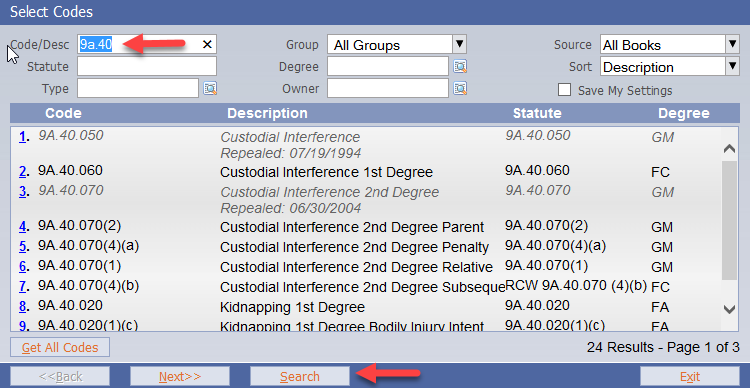Image resolution: width=750 pixels, height=388 pixels.
Task: Open result link number 8
Action: pos(22,307)
